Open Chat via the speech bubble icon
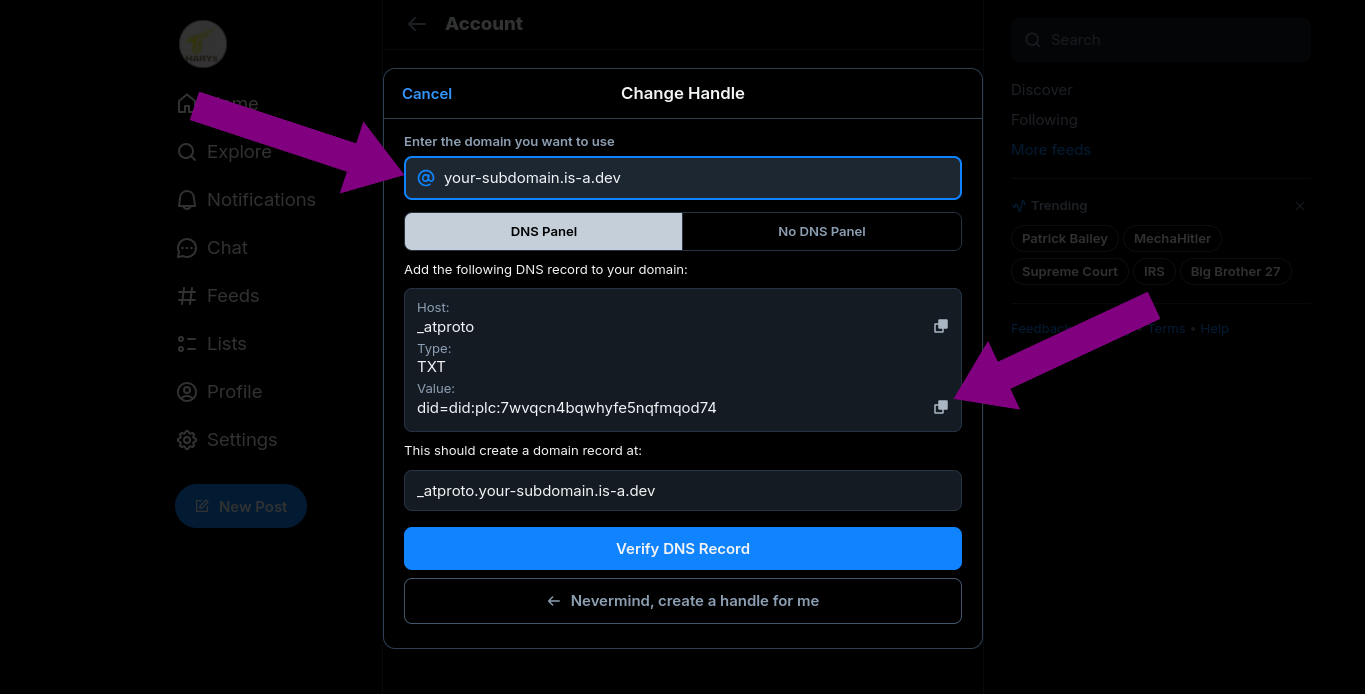1365x694 pixels. point(187,248)
